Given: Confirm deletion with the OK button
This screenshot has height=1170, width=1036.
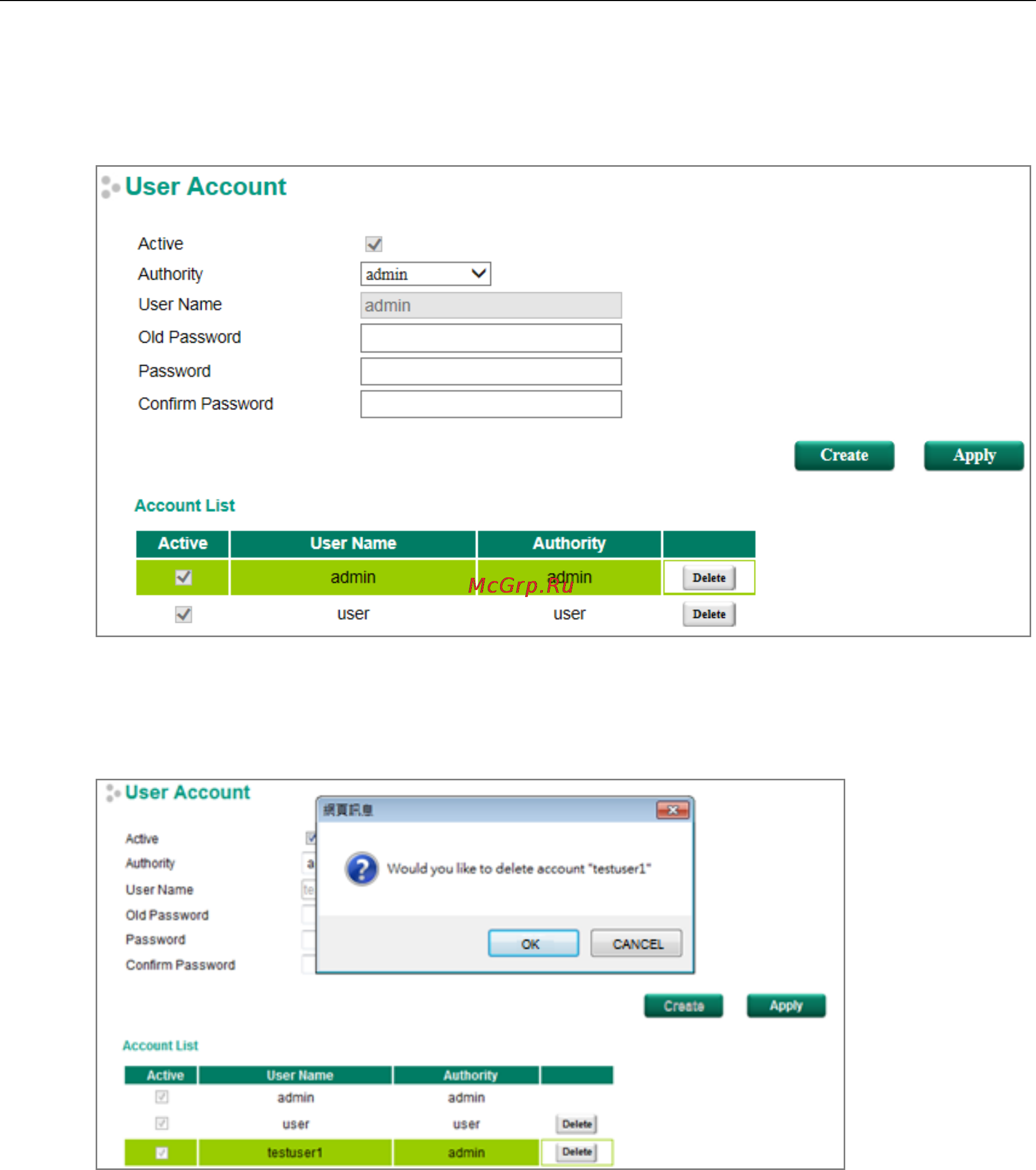Looking at the screenshot, I should click(533, 944).
